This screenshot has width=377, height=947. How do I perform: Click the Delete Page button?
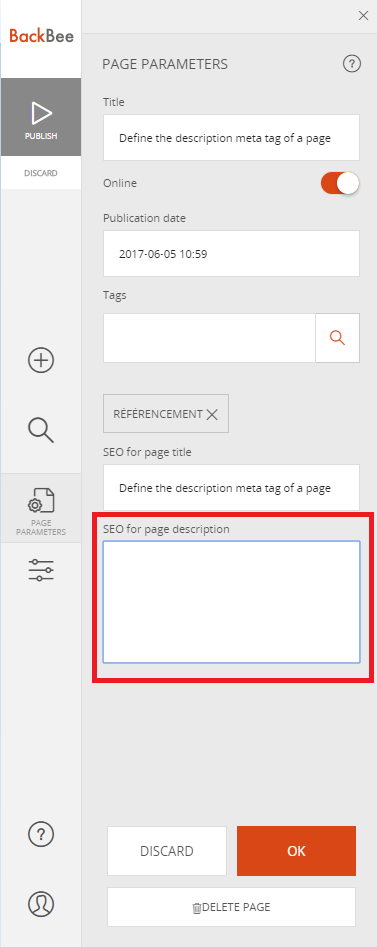pyautogui.click(x=231, y=907)
